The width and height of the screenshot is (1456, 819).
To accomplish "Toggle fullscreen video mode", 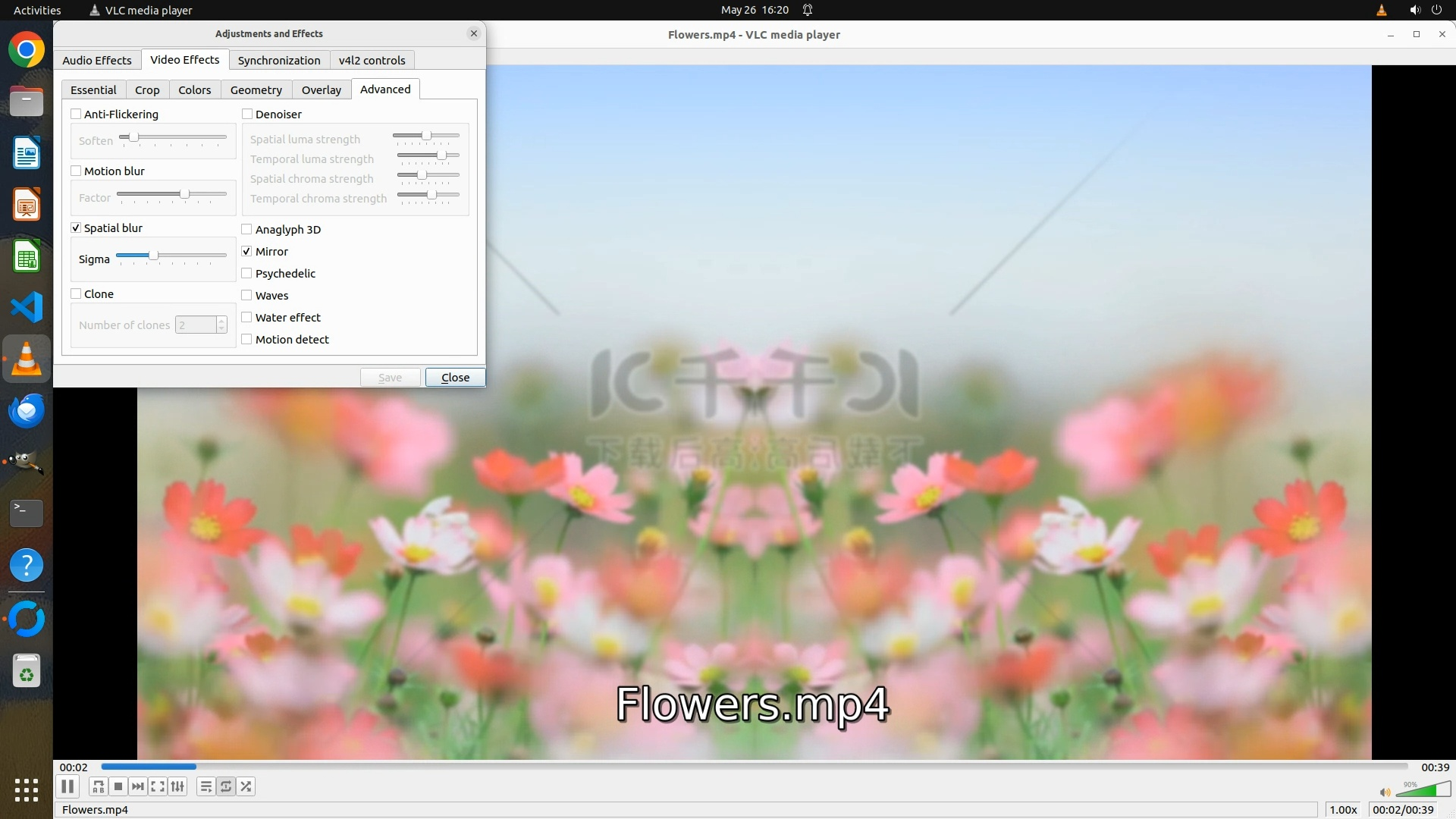I will tap(158, 786).
